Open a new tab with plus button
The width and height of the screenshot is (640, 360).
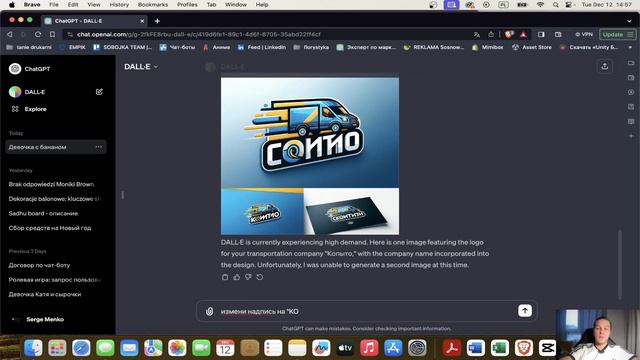pyautogui.click(x=157, y=21)
